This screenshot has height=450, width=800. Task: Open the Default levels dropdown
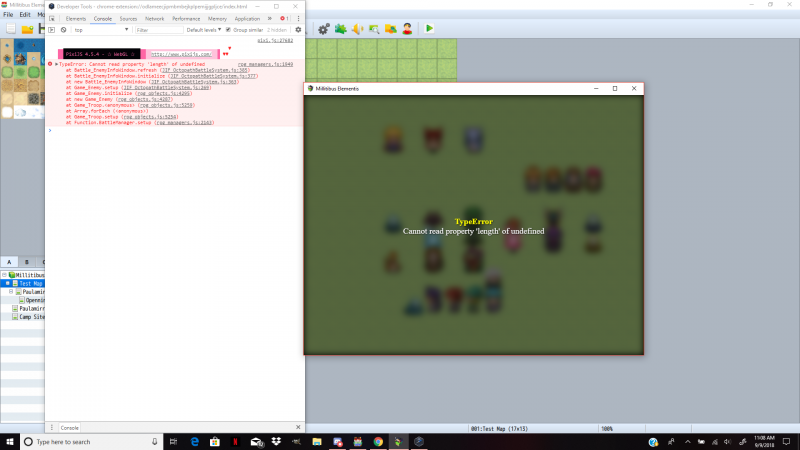pos(204,30)
